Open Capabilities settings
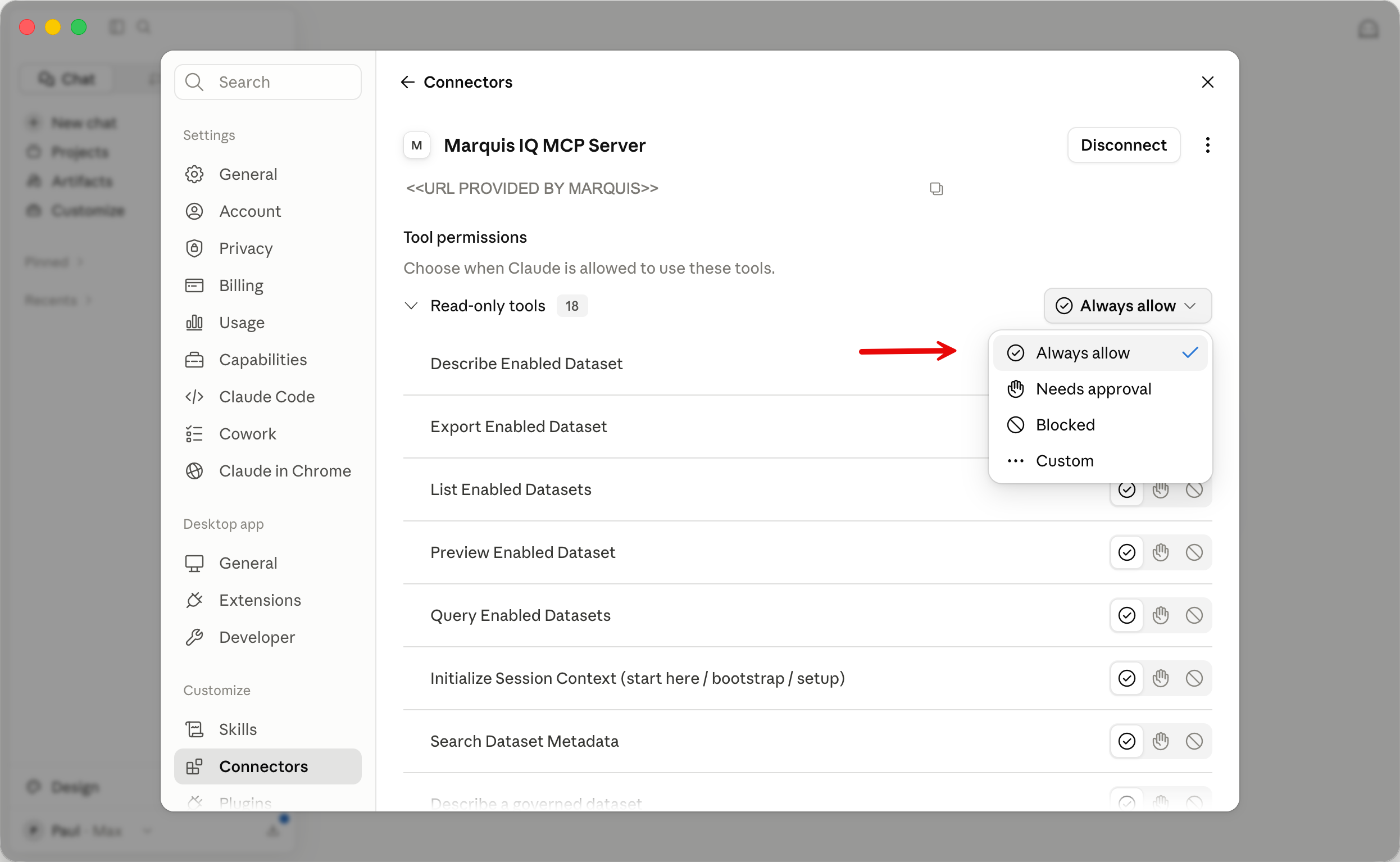Viewport: 1400px width, 862px height. 268,359
